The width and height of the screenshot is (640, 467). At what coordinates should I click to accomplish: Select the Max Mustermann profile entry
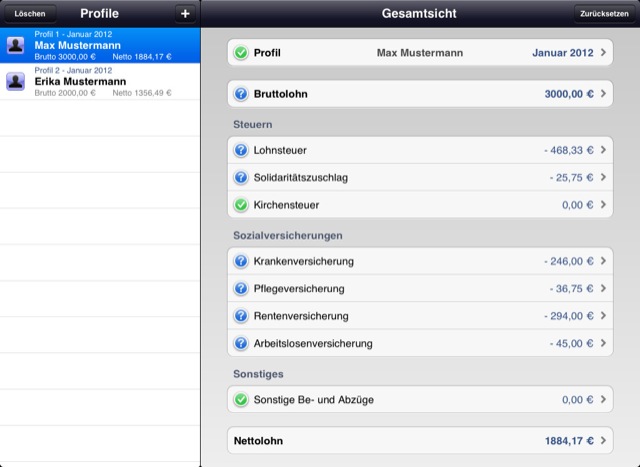coord(100,45)
